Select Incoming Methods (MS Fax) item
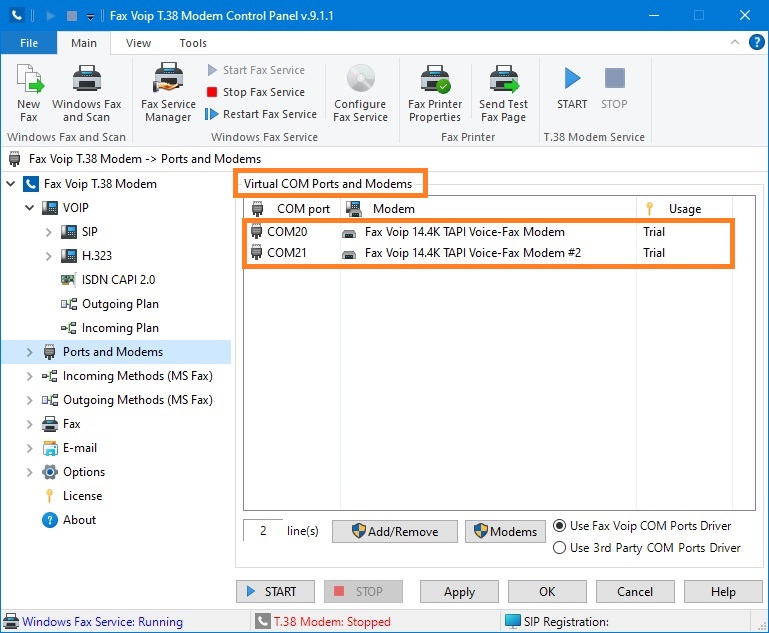The height and width of the screenshot is (633, 769). 127,376
